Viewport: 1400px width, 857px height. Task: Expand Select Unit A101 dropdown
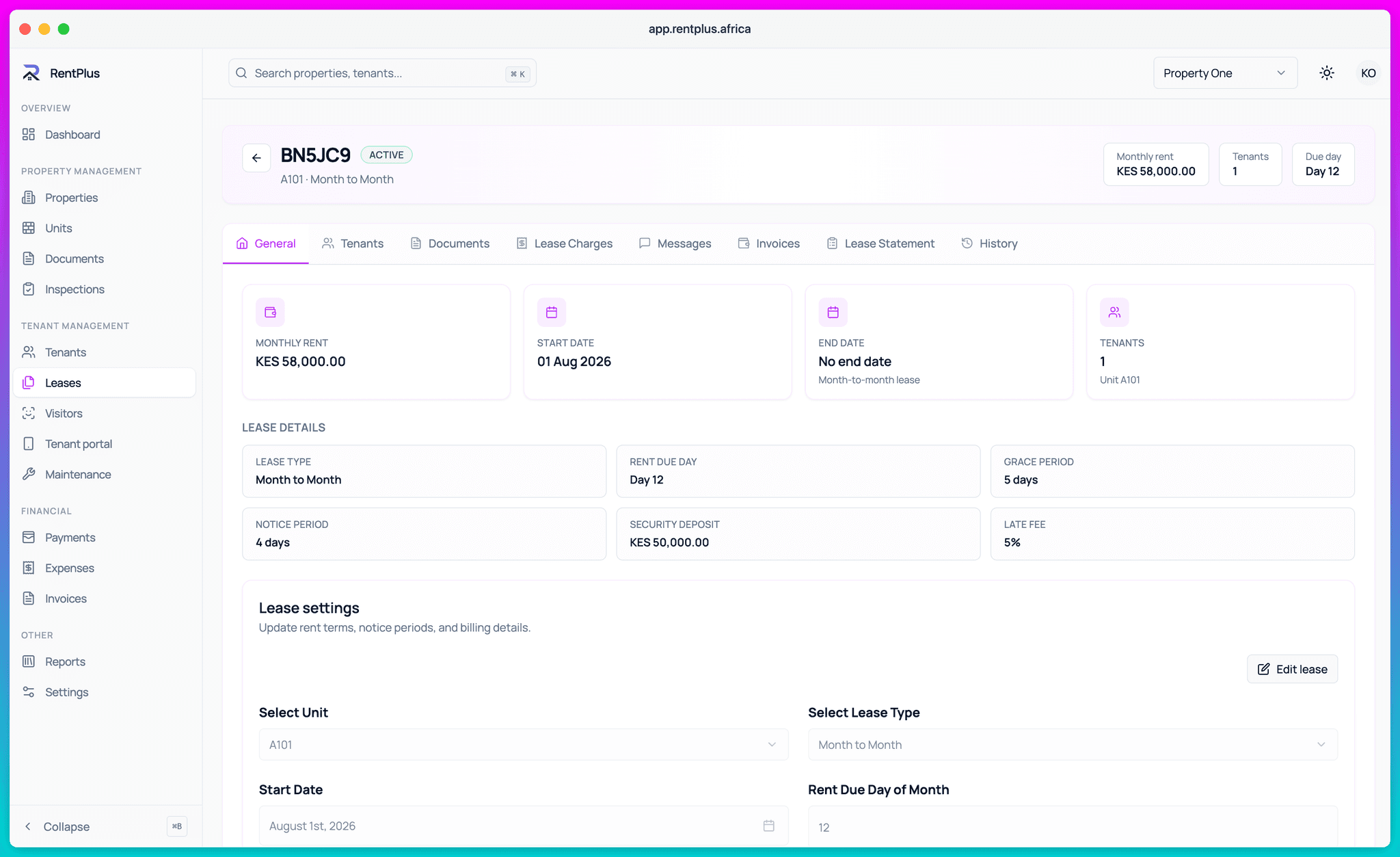[x=524, y=745]
